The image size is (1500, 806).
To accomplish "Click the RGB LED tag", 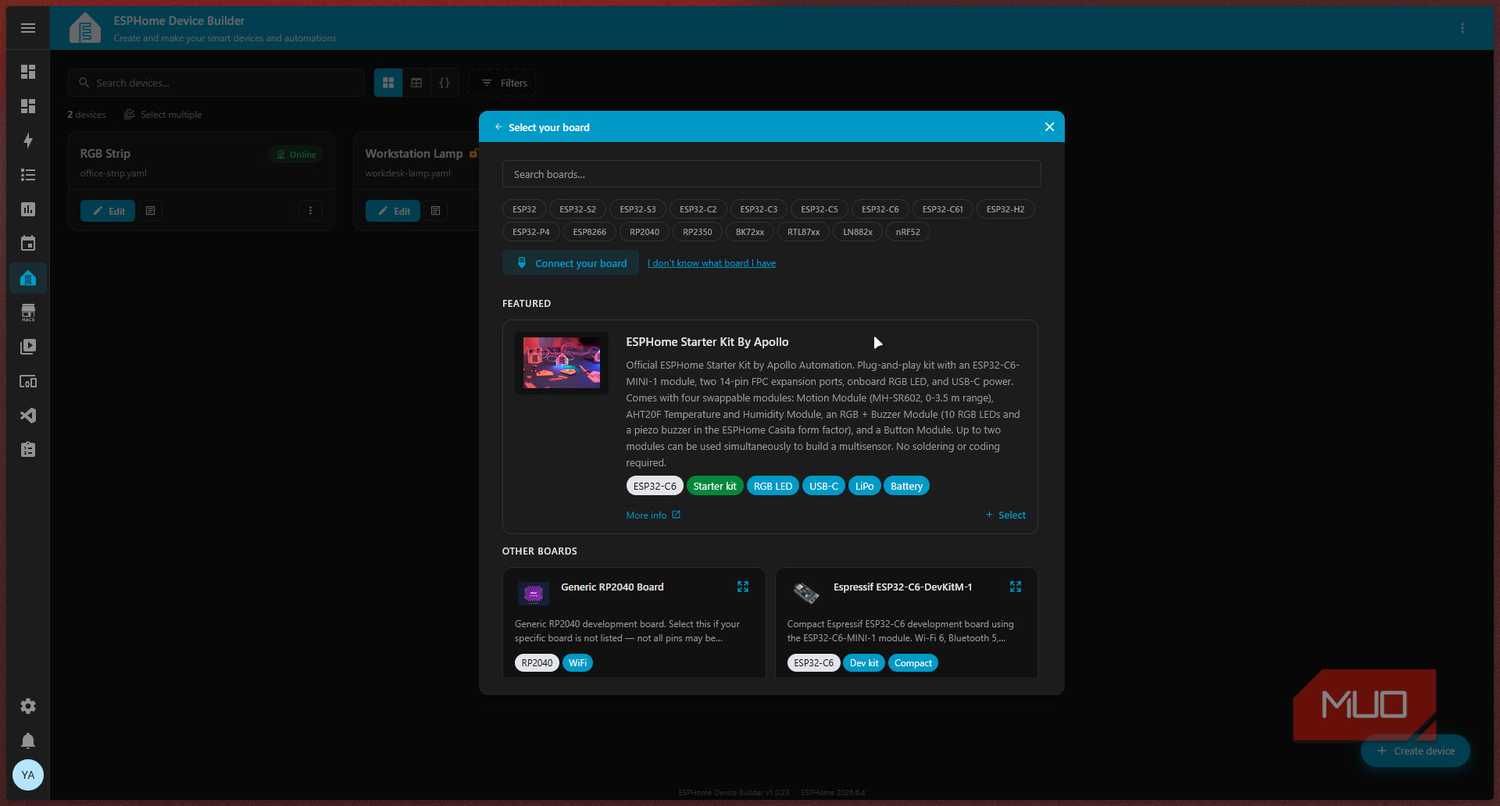I will [x=773, y=486].
